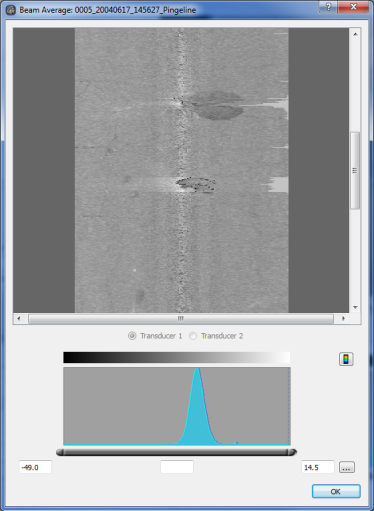Click the minimum value field showing -49.0
This screenshot has height=511, width=374.
[35, 467]
